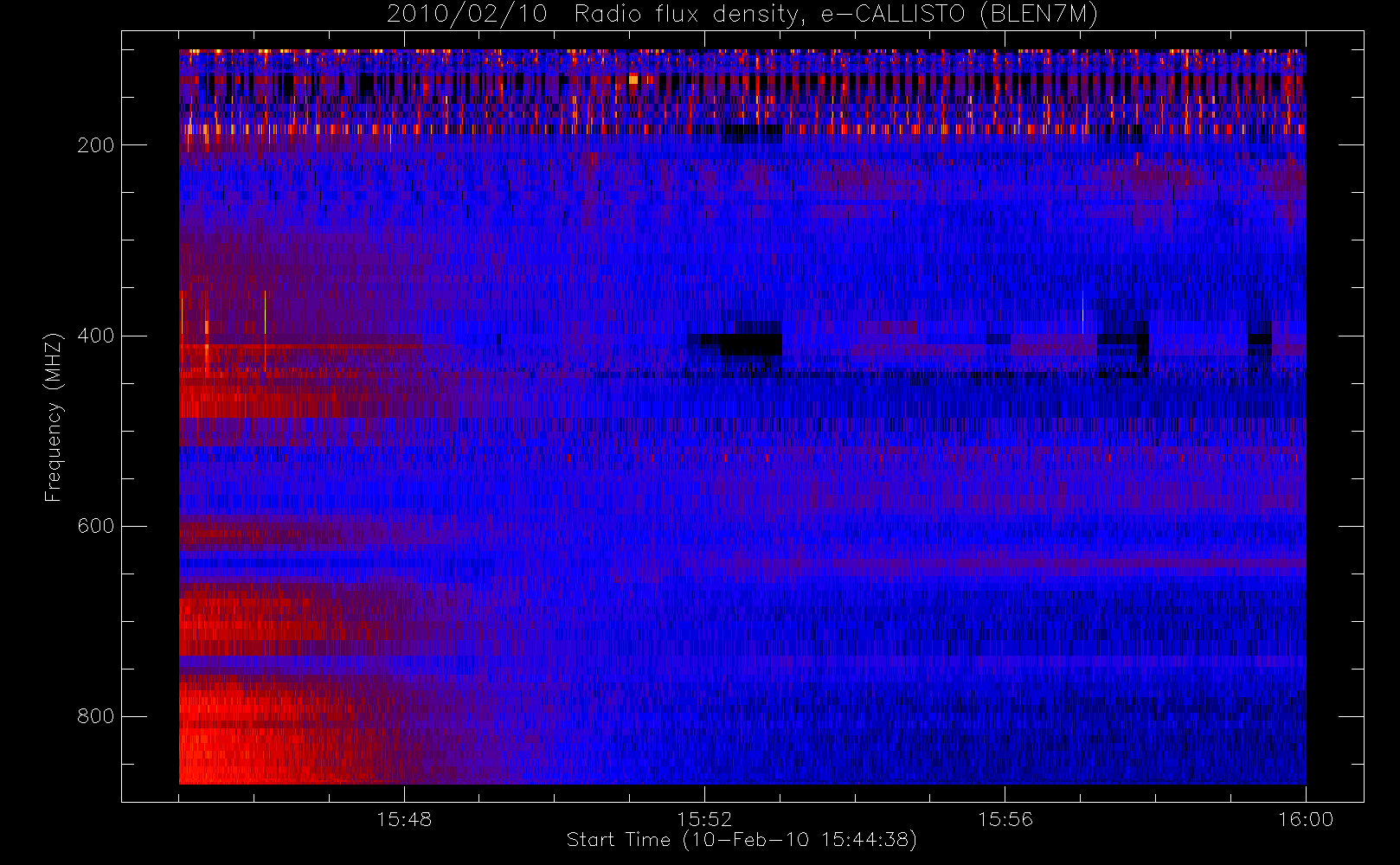1400x865 pixels.
Task: Click the 600 frequency axis label
Action: click(95, 526)
